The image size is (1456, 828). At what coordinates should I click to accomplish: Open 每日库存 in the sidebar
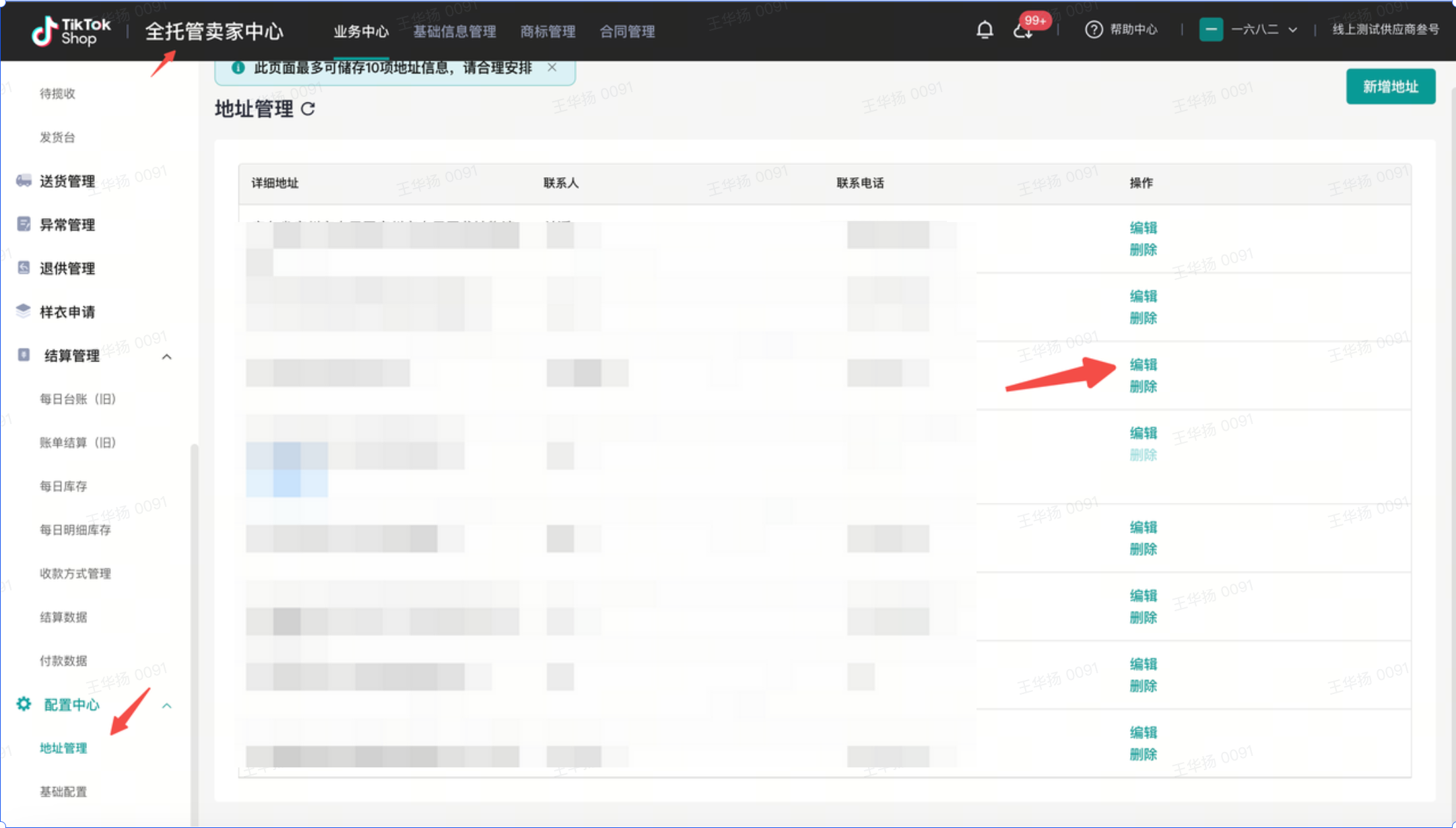click(x=63, y=486)
